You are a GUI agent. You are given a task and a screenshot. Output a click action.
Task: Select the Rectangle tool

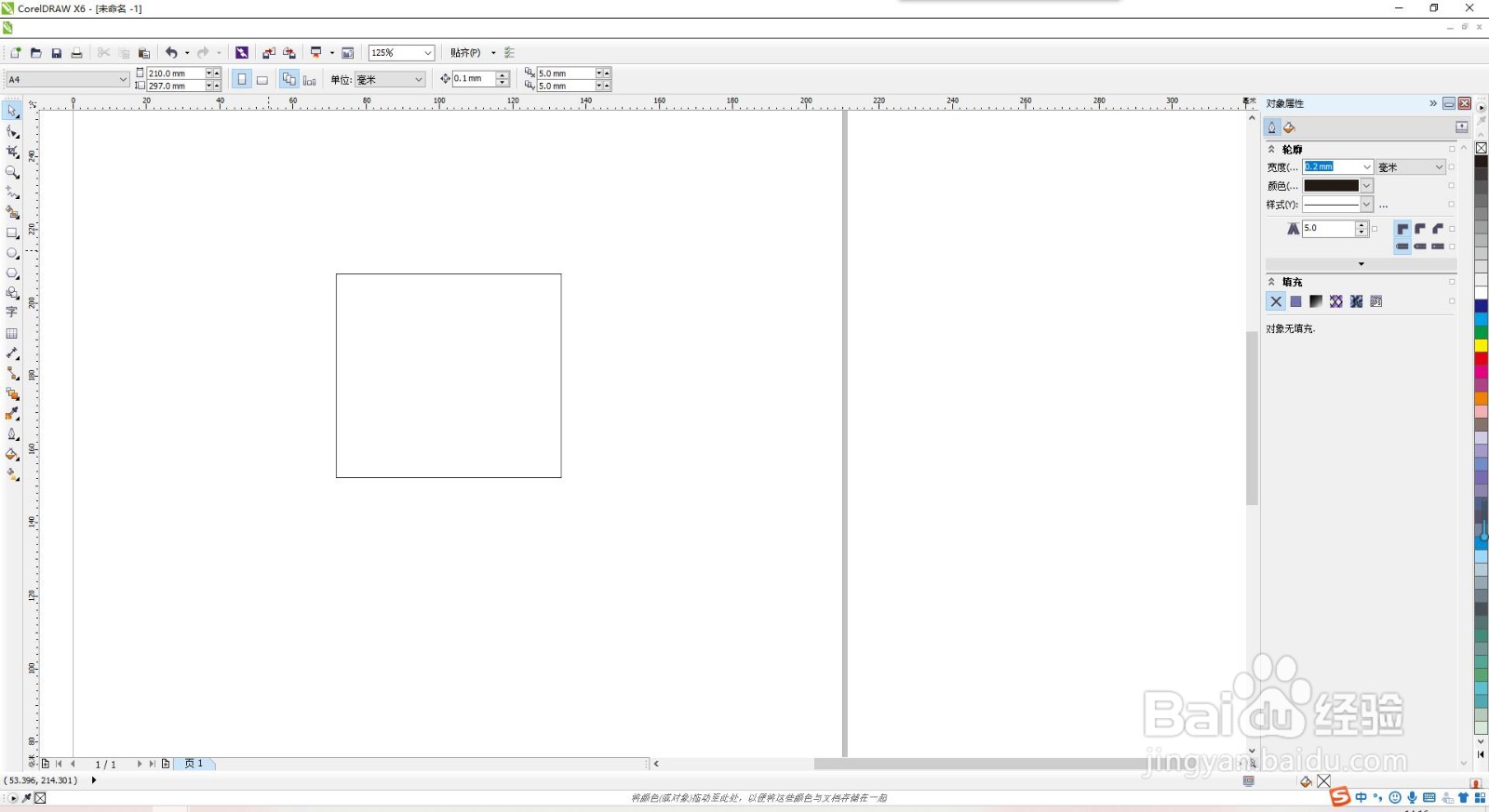tap(12, 233)
